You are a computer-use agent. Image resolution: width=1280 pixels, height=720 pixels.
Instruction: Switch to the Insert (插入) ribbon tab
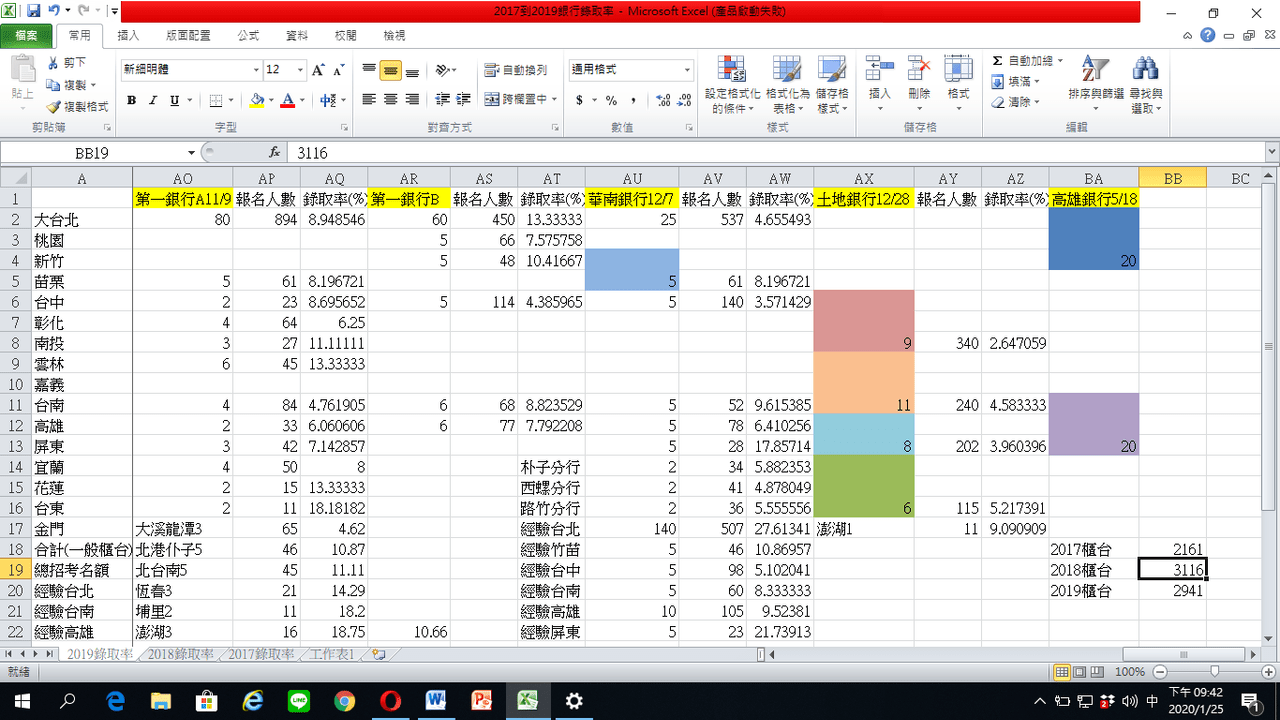(128, 35)
